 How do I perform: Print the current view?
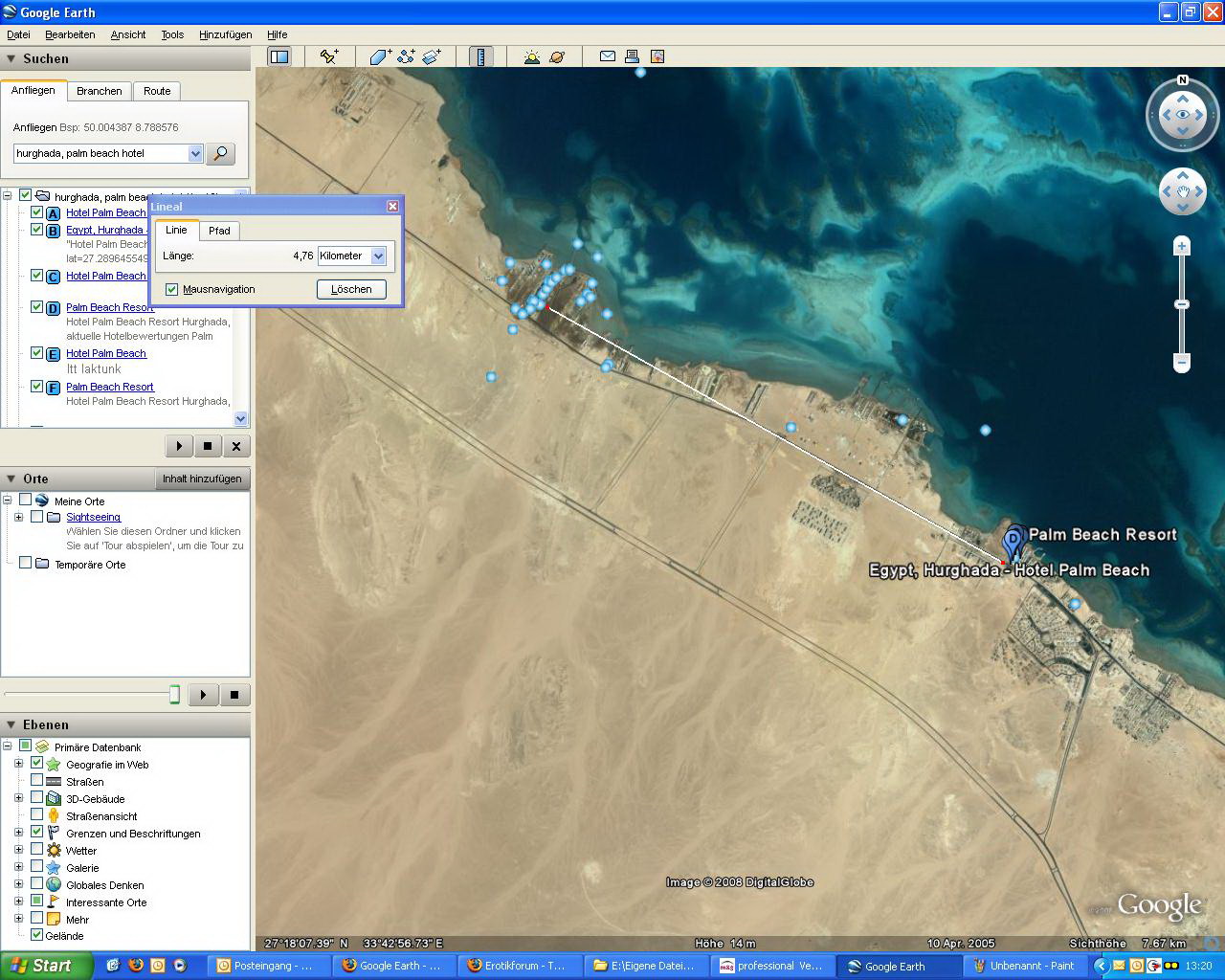click(632, 56)
